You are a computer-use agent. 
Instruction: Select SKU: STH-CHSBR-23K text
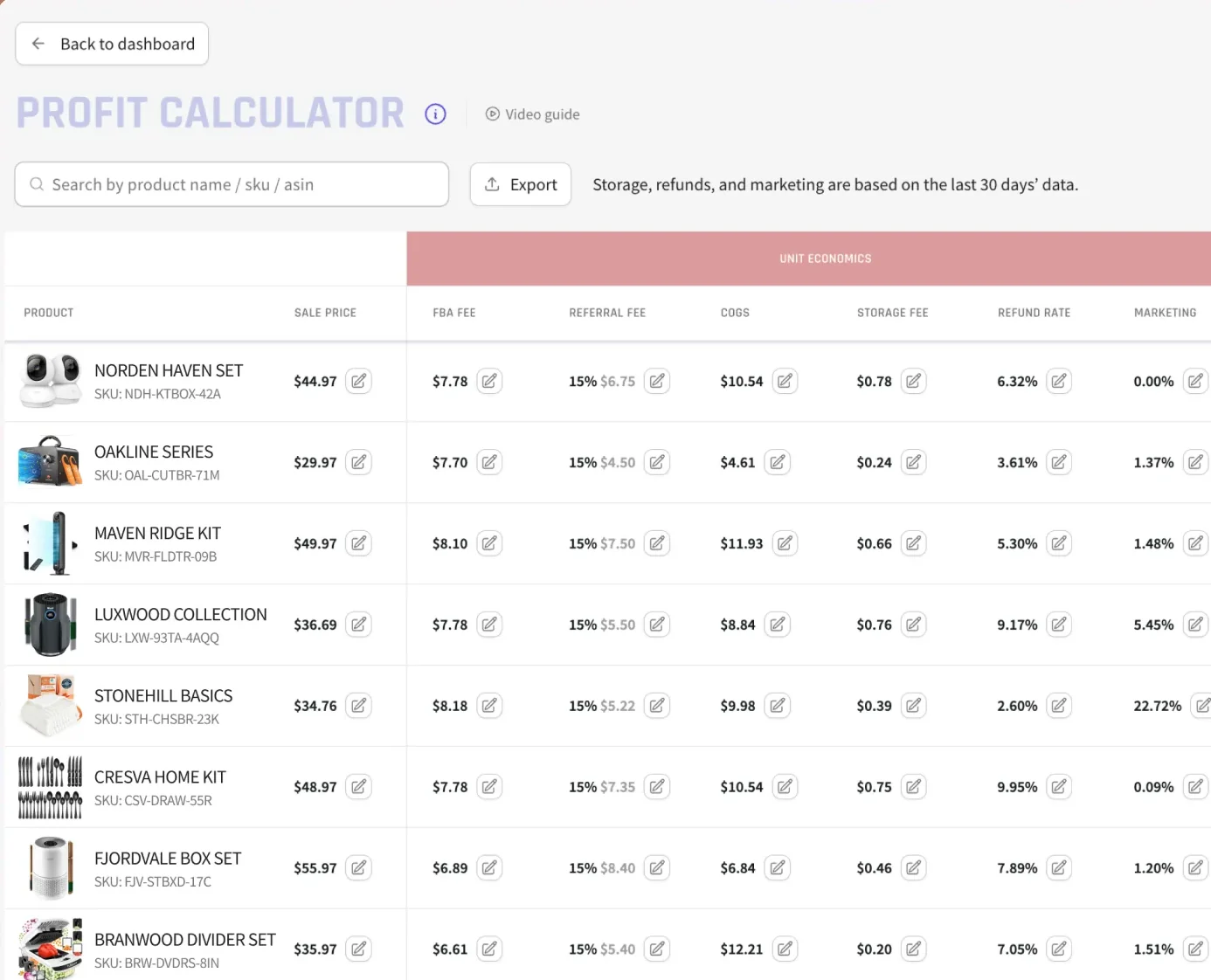(156, 719)
